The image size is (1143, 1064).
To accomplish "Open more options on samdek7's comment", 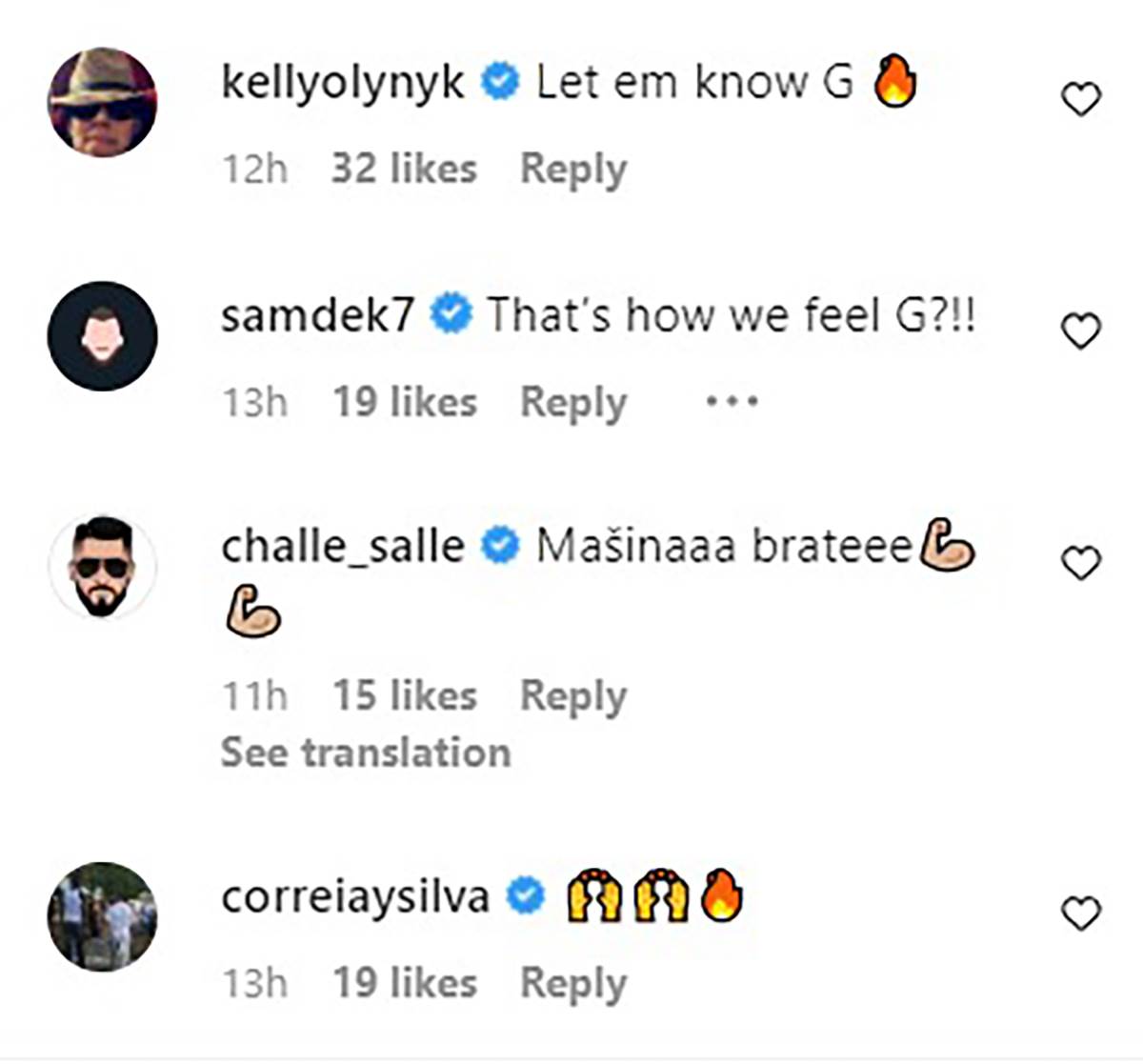I will 732,401.
